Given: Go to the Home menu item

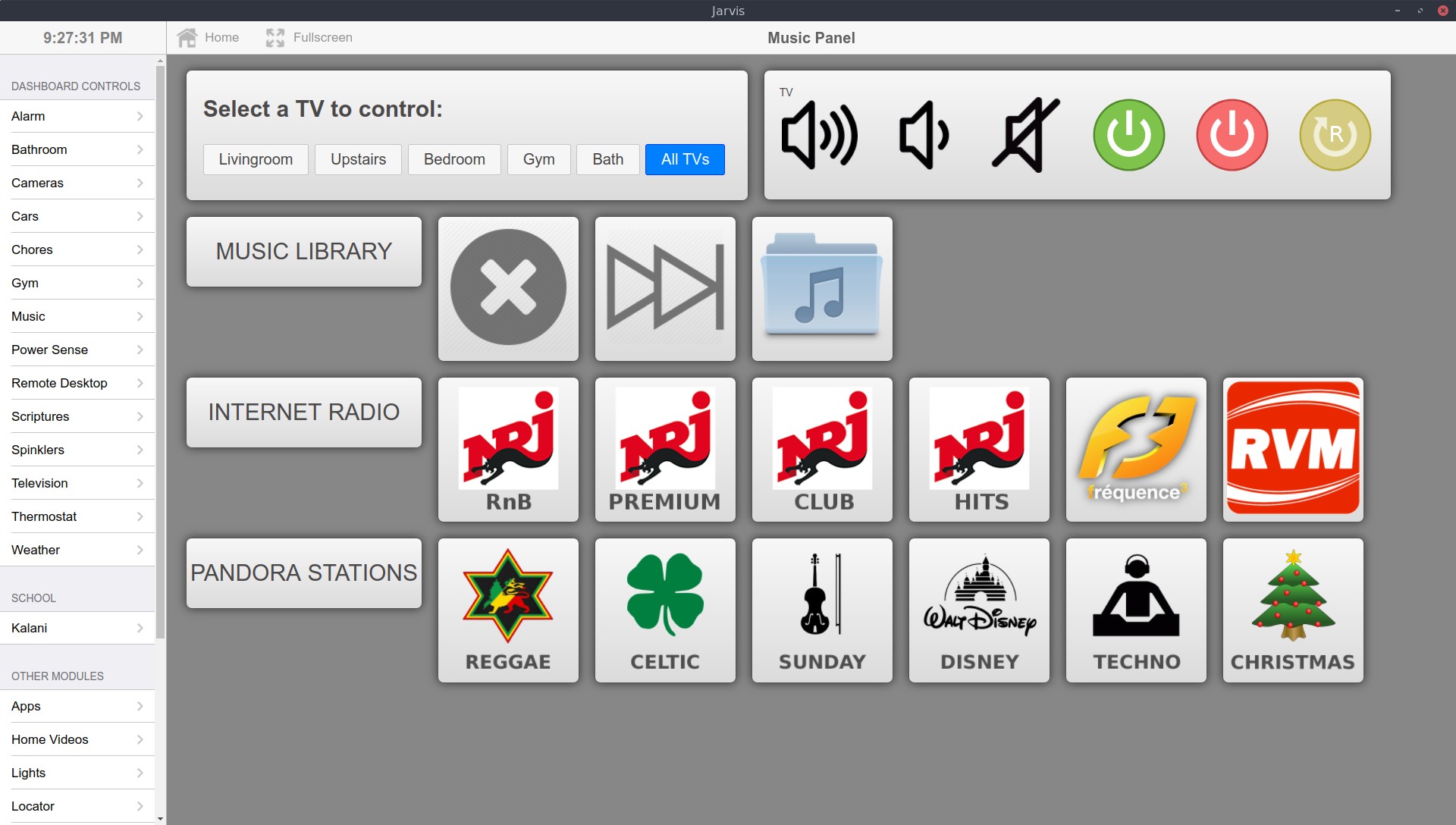Looking at the screenshot, I should [207, 37].
